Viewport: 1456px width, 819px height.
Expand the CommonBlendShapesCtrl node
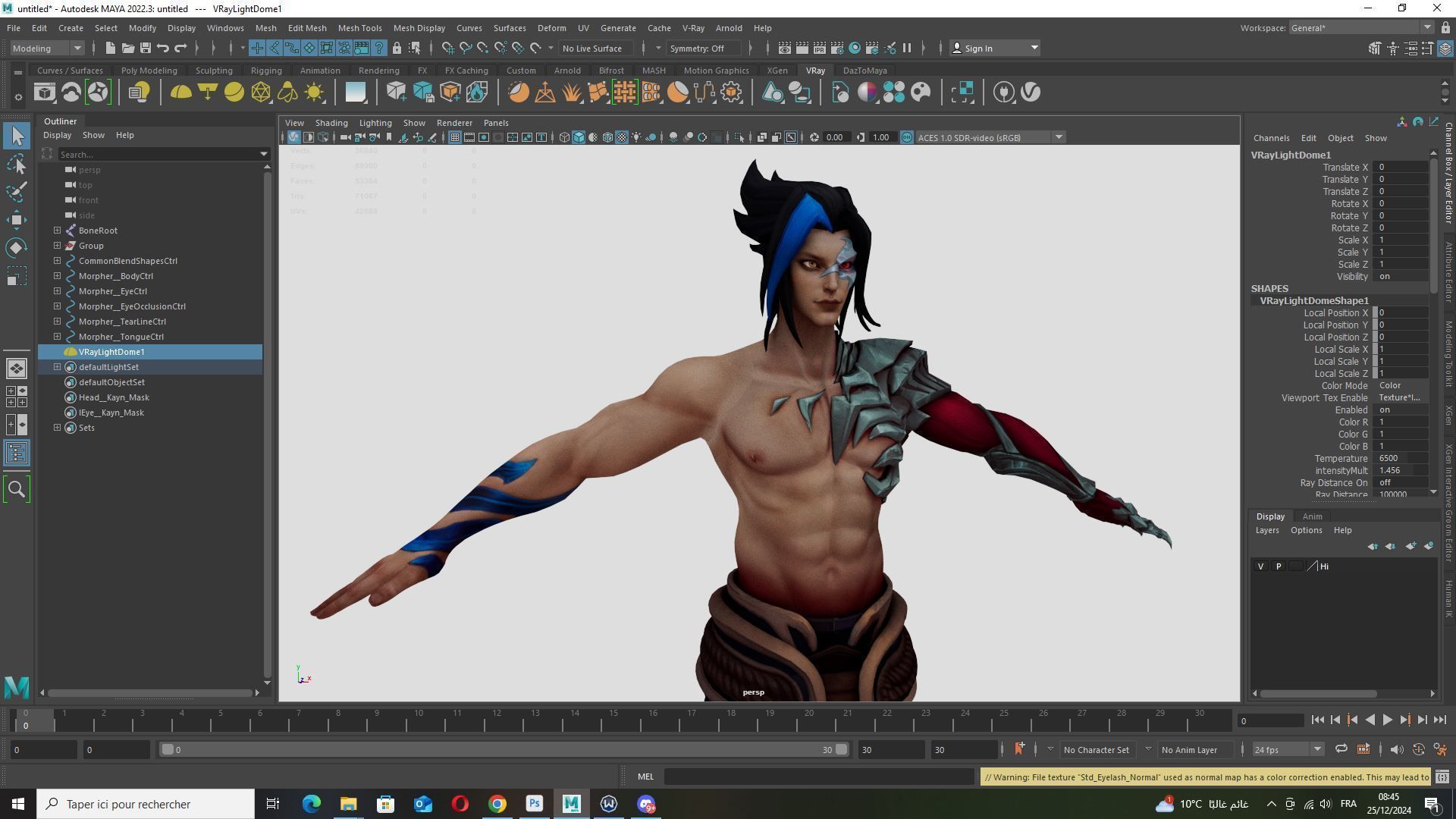pos(58,261)
